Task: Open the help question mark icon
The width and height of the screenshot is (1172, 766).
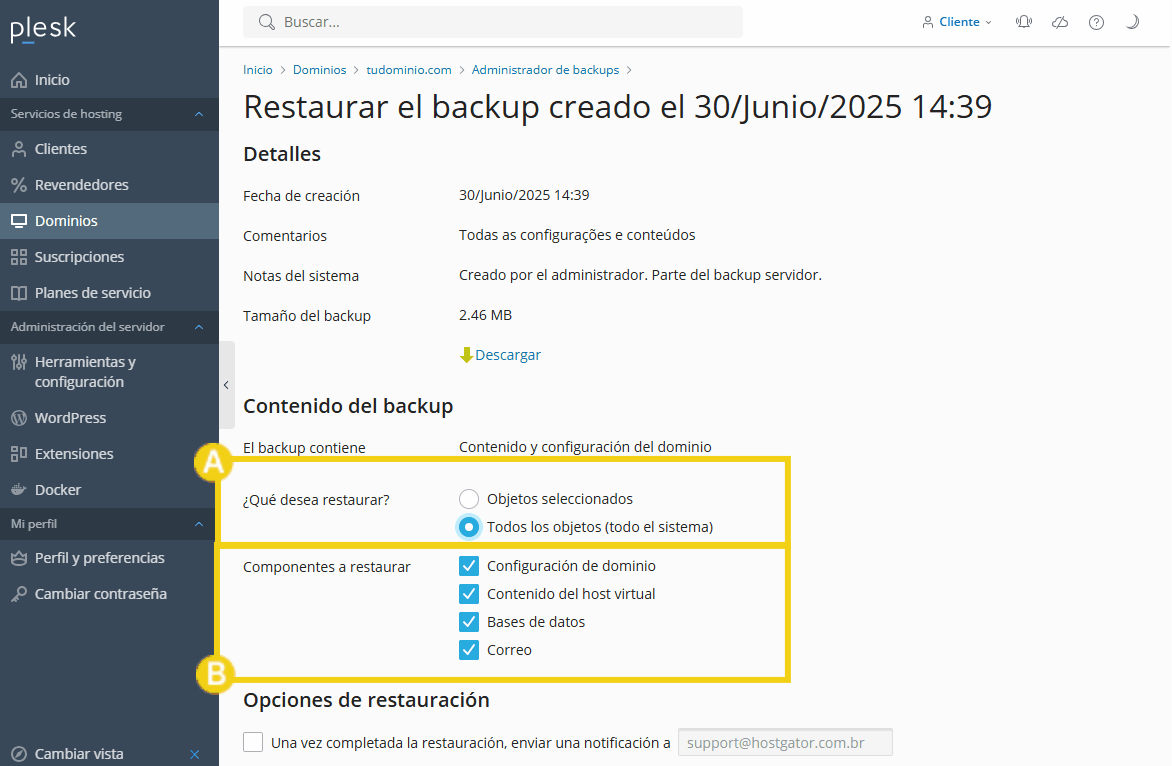Action: tap(1096, 22)
